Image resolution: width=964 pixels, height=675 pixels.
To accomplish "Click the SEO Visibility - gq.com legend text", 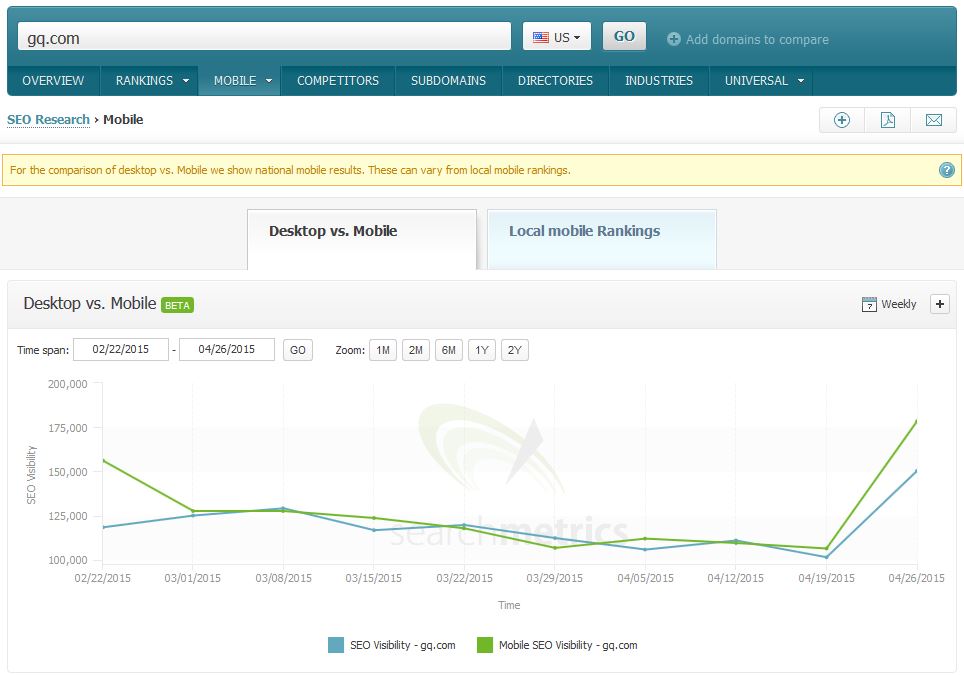I will 403,645.
